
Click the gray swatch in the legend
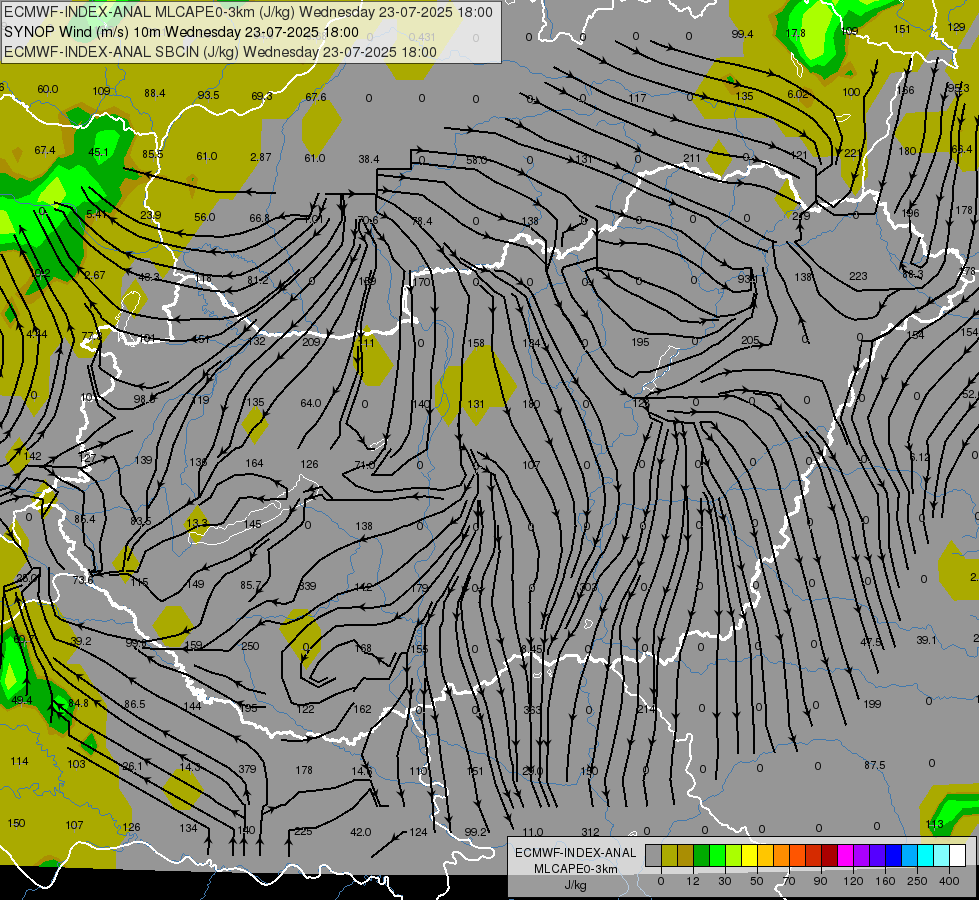click(654, 855)
